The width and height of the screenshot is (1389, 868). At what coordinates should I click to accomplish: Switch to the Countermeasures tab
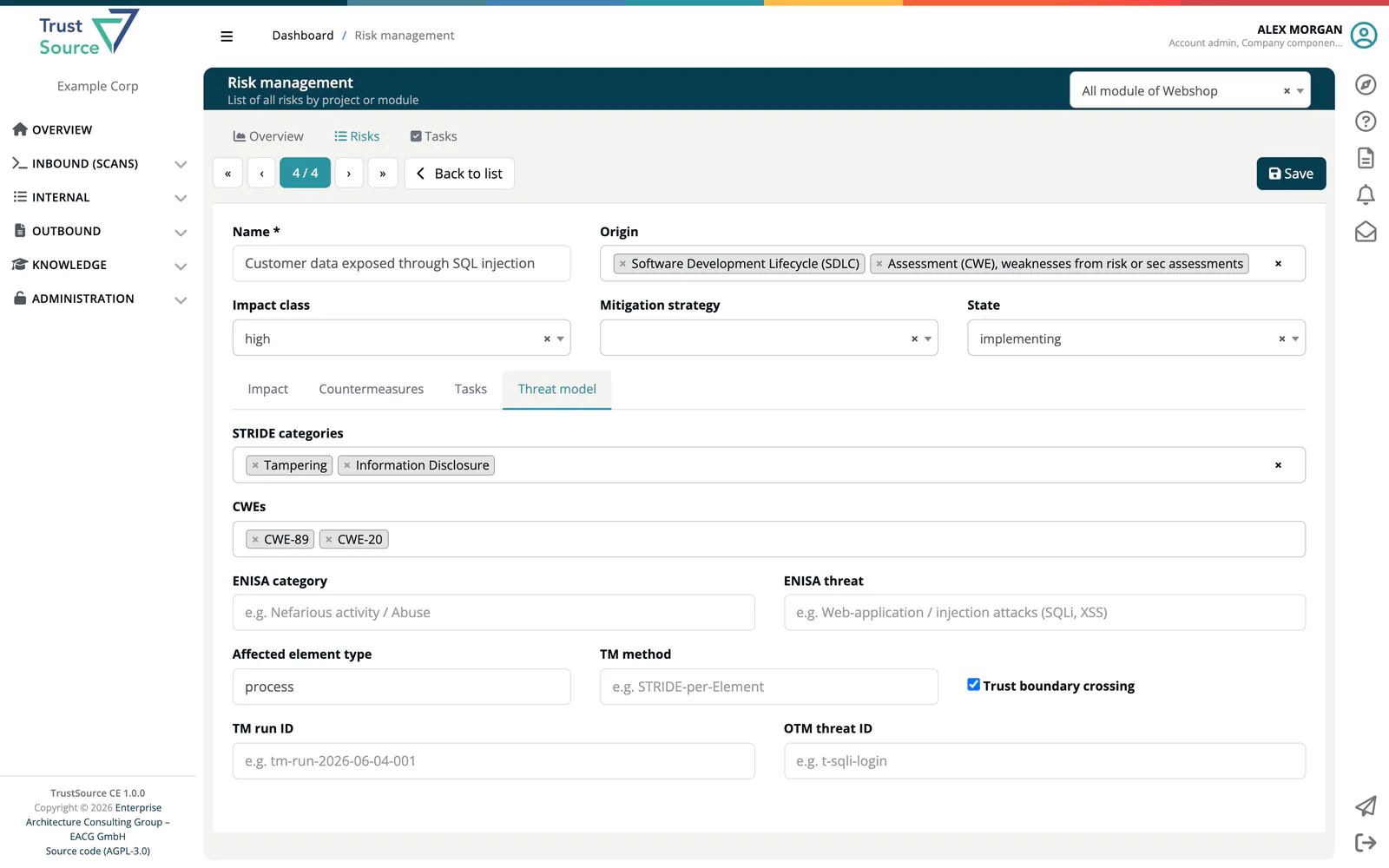point(372,389)
